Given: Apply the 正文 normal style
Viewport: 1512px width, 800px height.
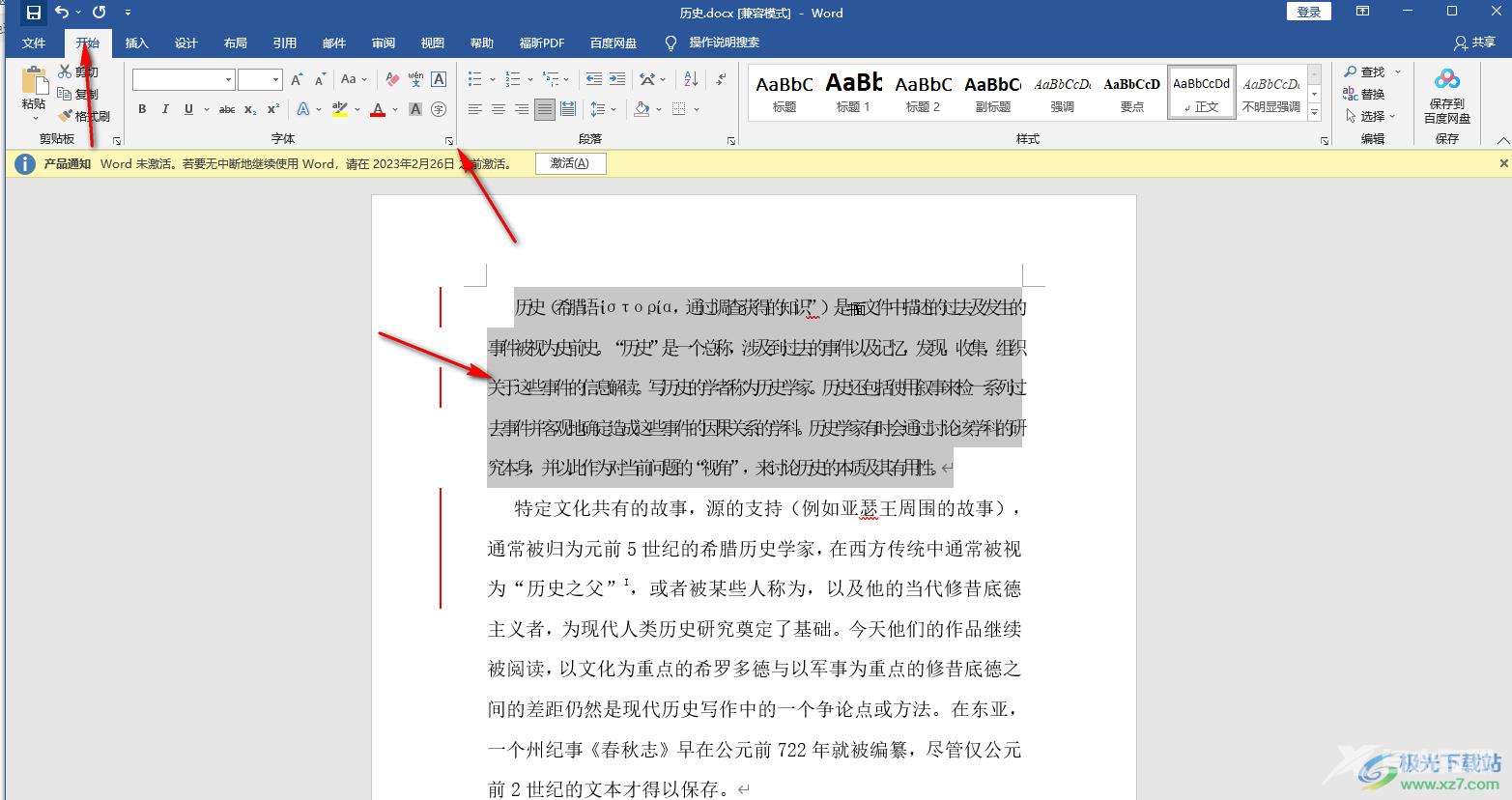Looking at the screenshot, I should point(1202,93).
